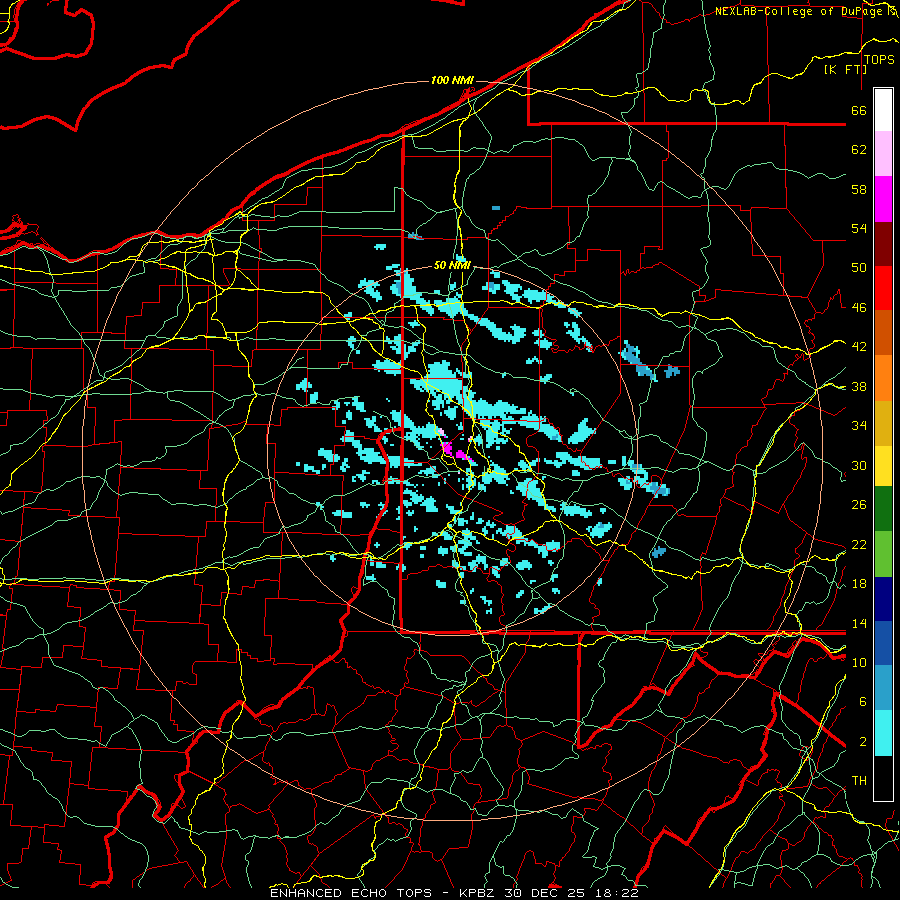Click the dark green 22-26 legend swatch
The image size is (900, 900).
(883, 509)
